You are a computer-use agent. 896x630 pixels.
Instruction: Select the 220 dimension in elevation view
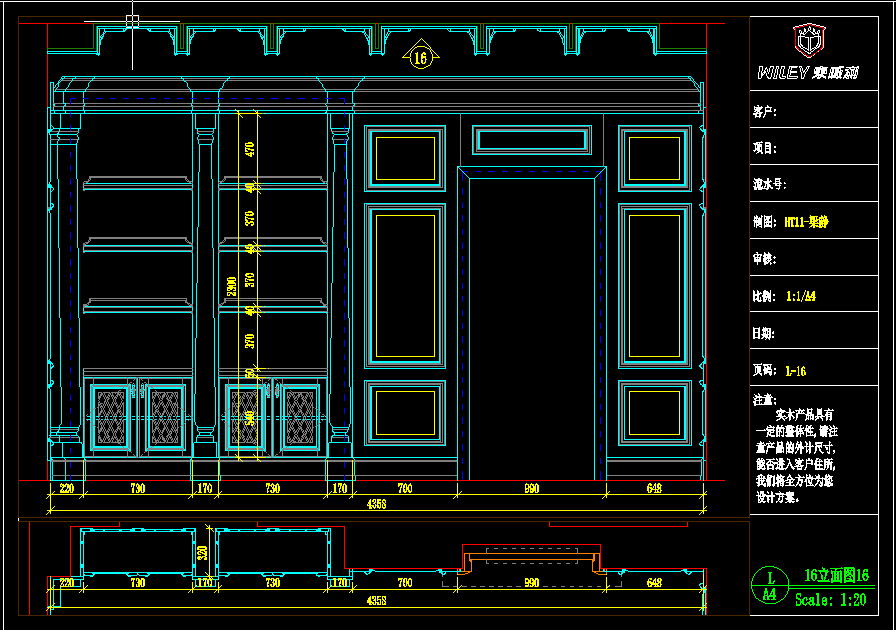[67, 488]
